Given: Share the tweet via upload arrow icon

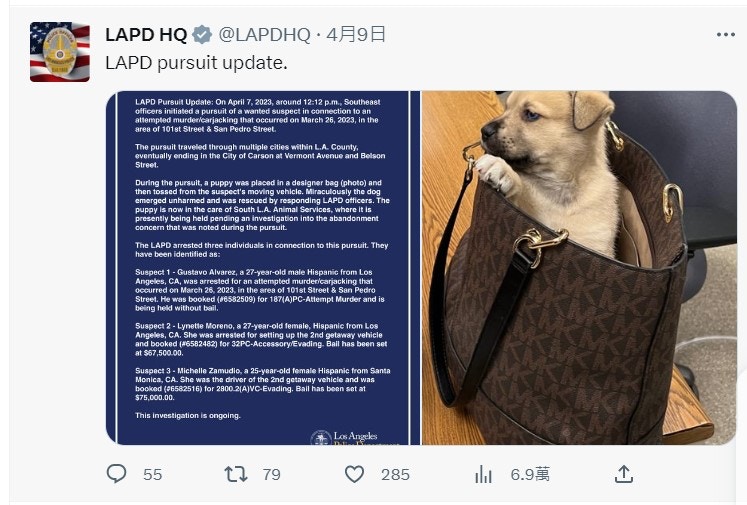Looking at the screenshot, I should [624, 474].
